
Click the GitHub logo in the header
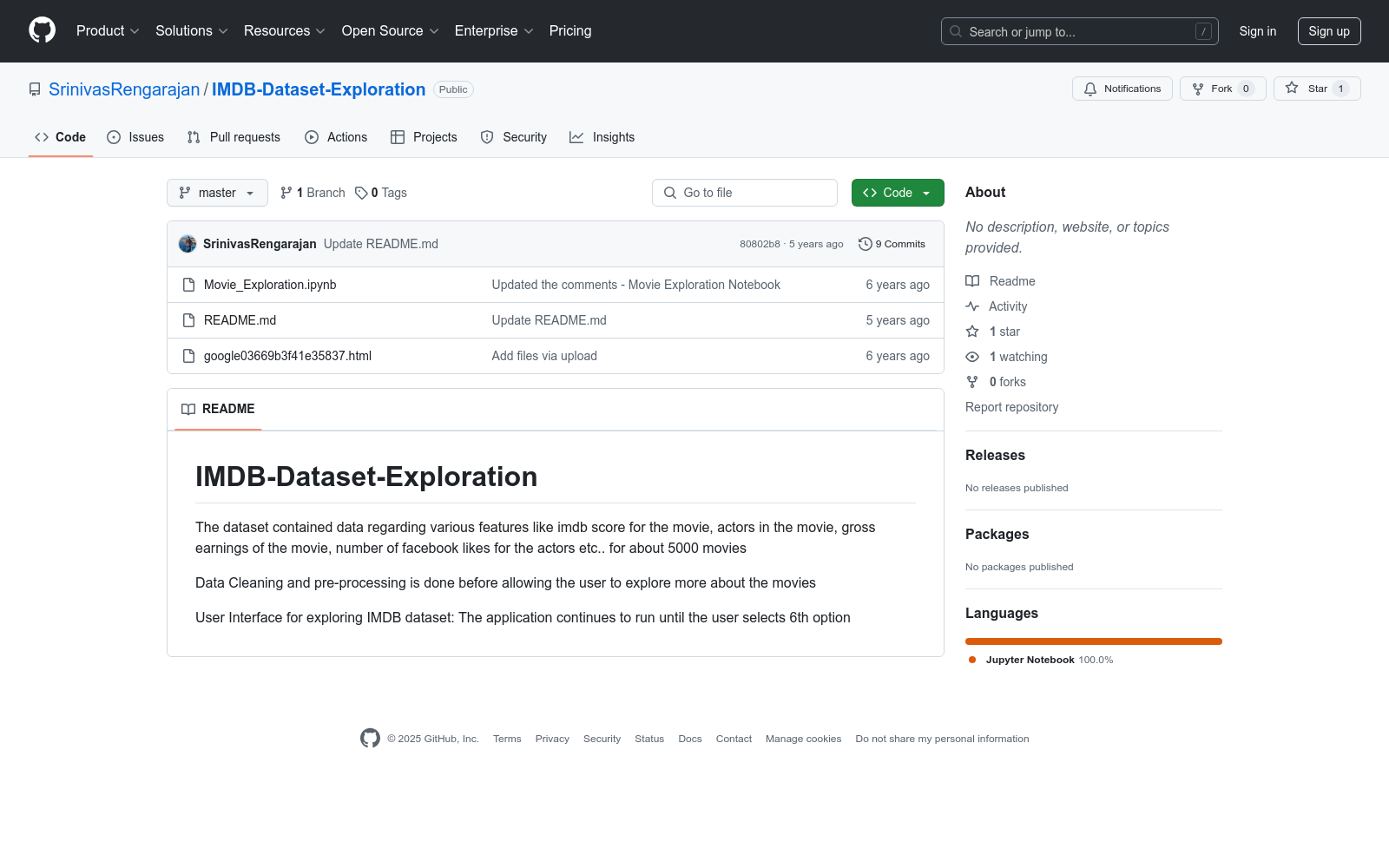click(42, 30)
